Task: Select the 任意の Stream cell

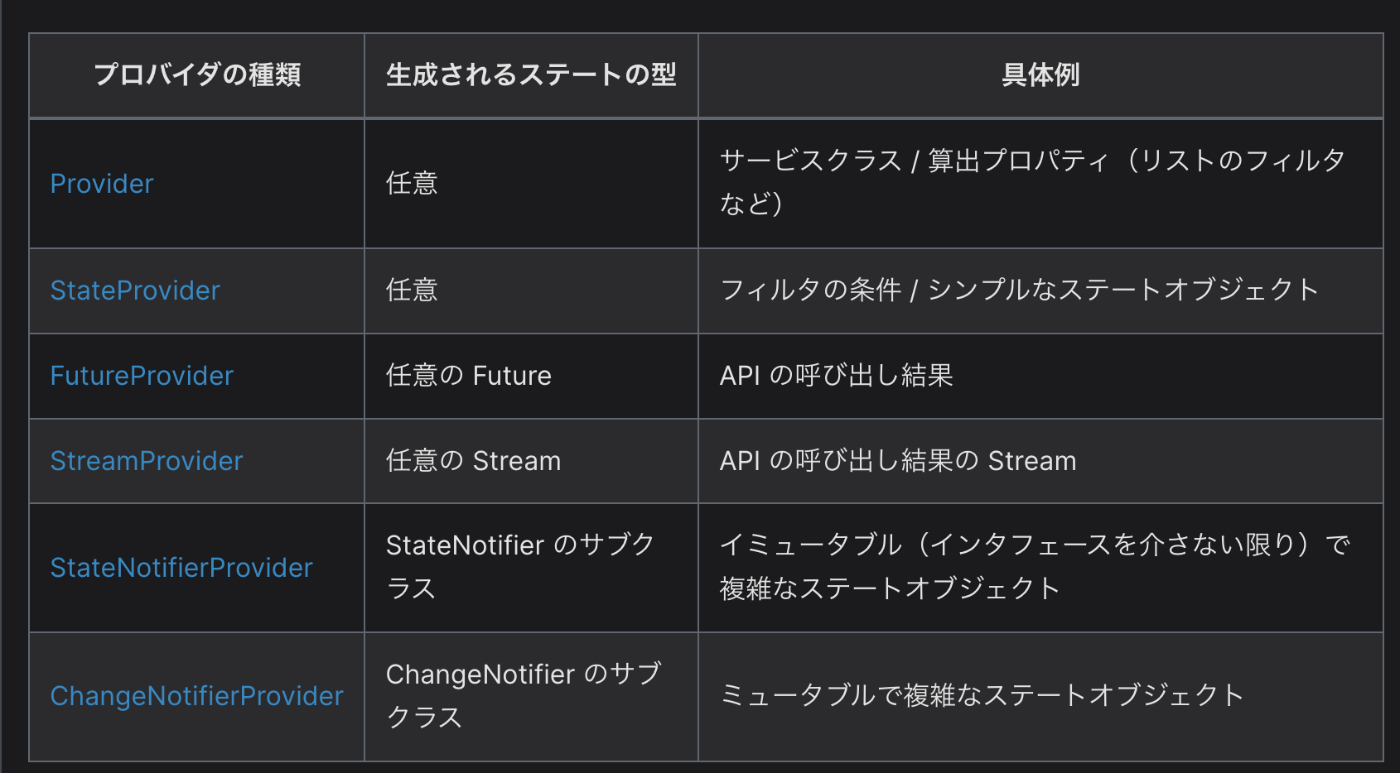Action: tap(531, 461)
